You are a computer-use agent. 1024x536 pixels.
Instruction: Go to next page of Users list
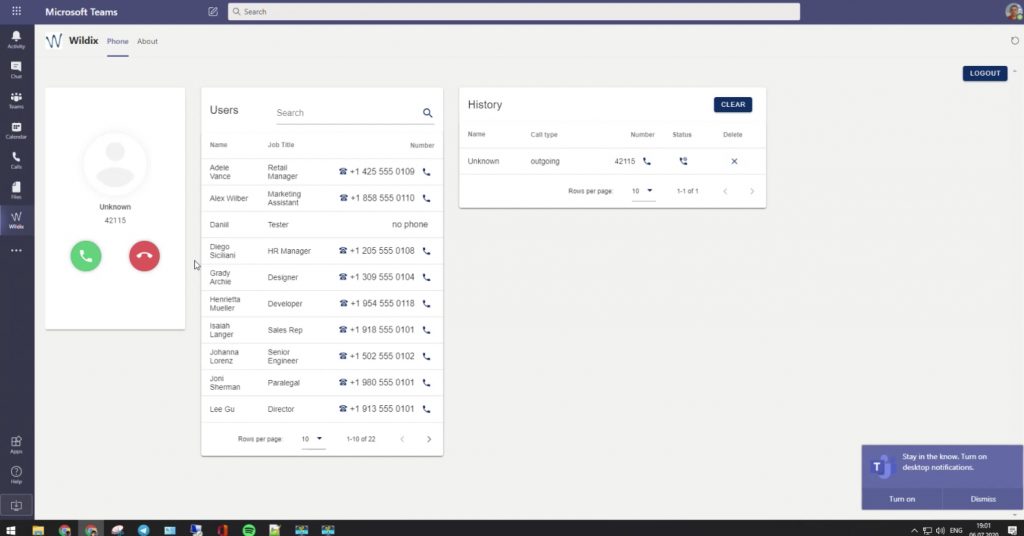[429, 439]
